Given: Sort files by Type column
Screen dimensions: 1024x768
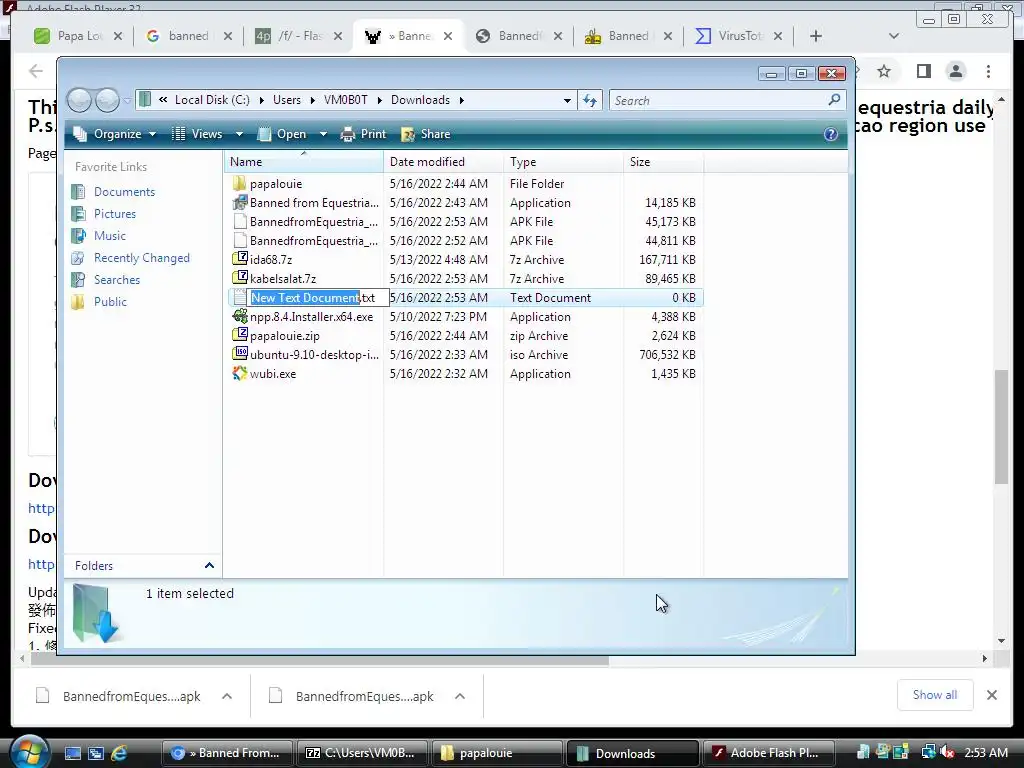Looking at the screenshot, I should coord(564,162).
